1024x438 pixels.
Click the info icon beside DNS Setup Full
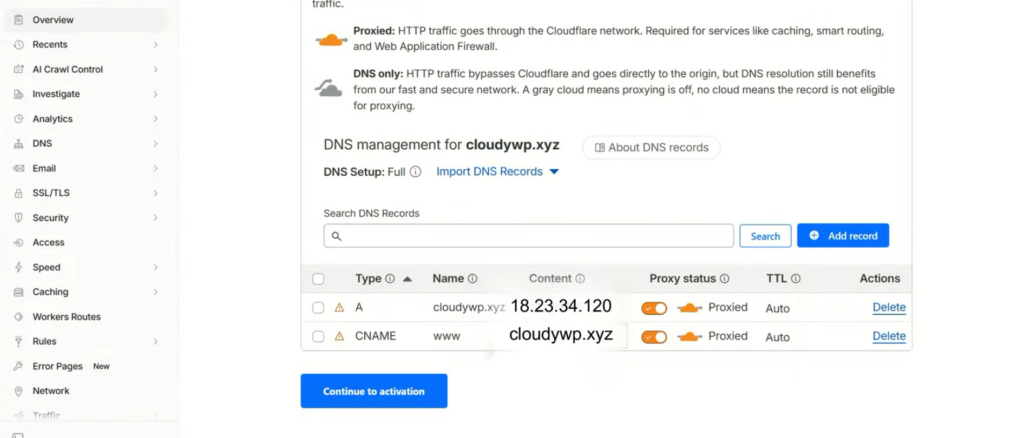tap(415, 172)
